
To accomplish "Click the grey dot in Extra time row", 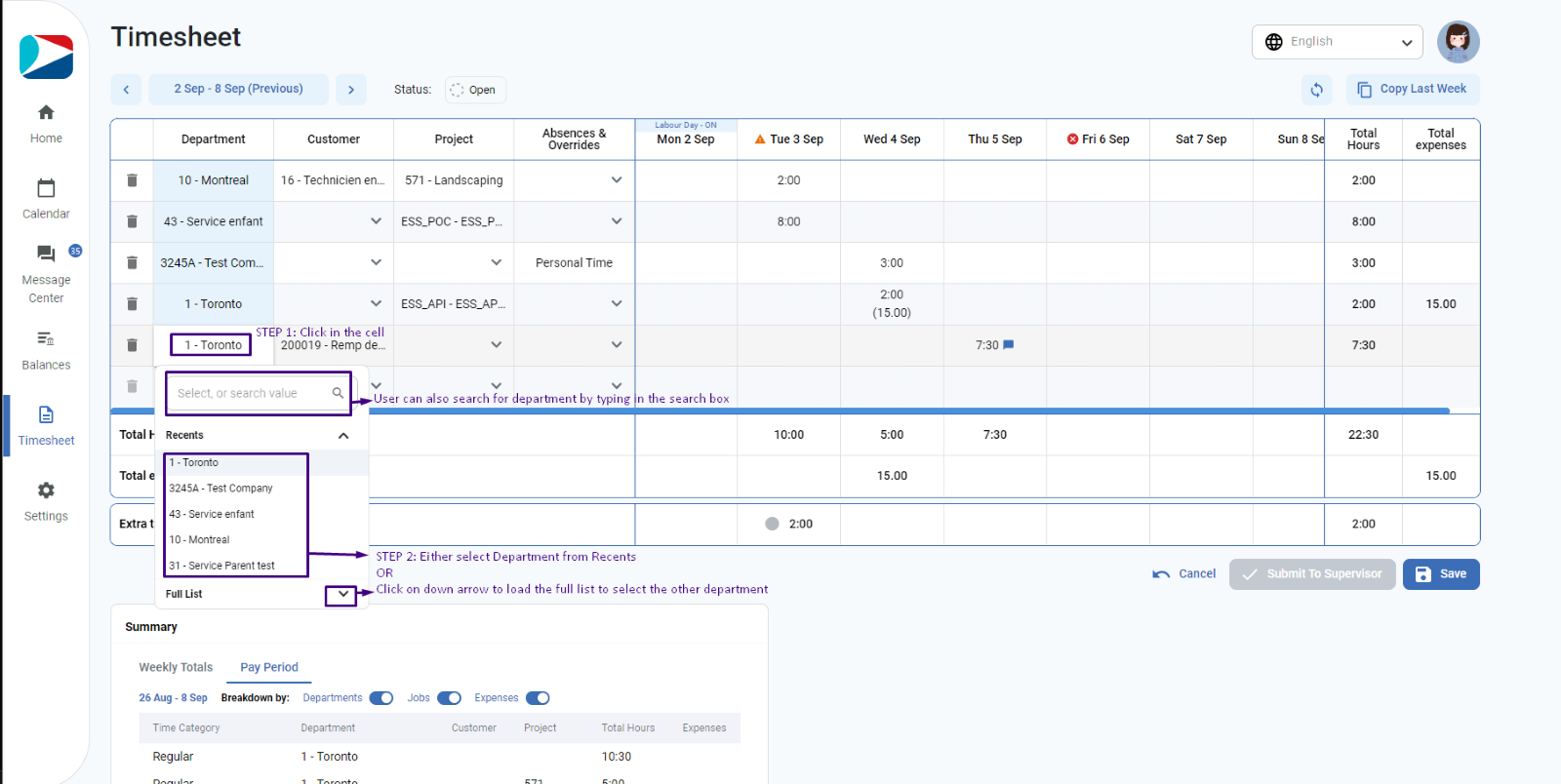I will pos(772,524).
